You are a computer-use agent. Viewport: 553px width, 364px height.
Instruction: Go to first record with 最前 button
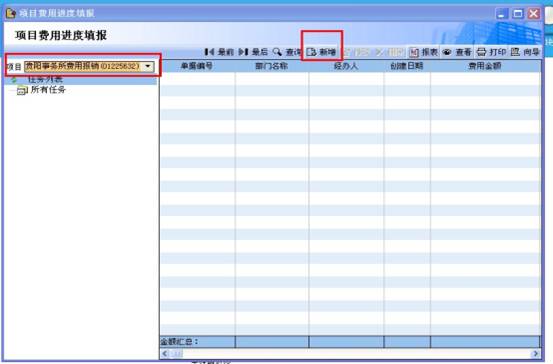pyautogui.click(x=219, y=52)
